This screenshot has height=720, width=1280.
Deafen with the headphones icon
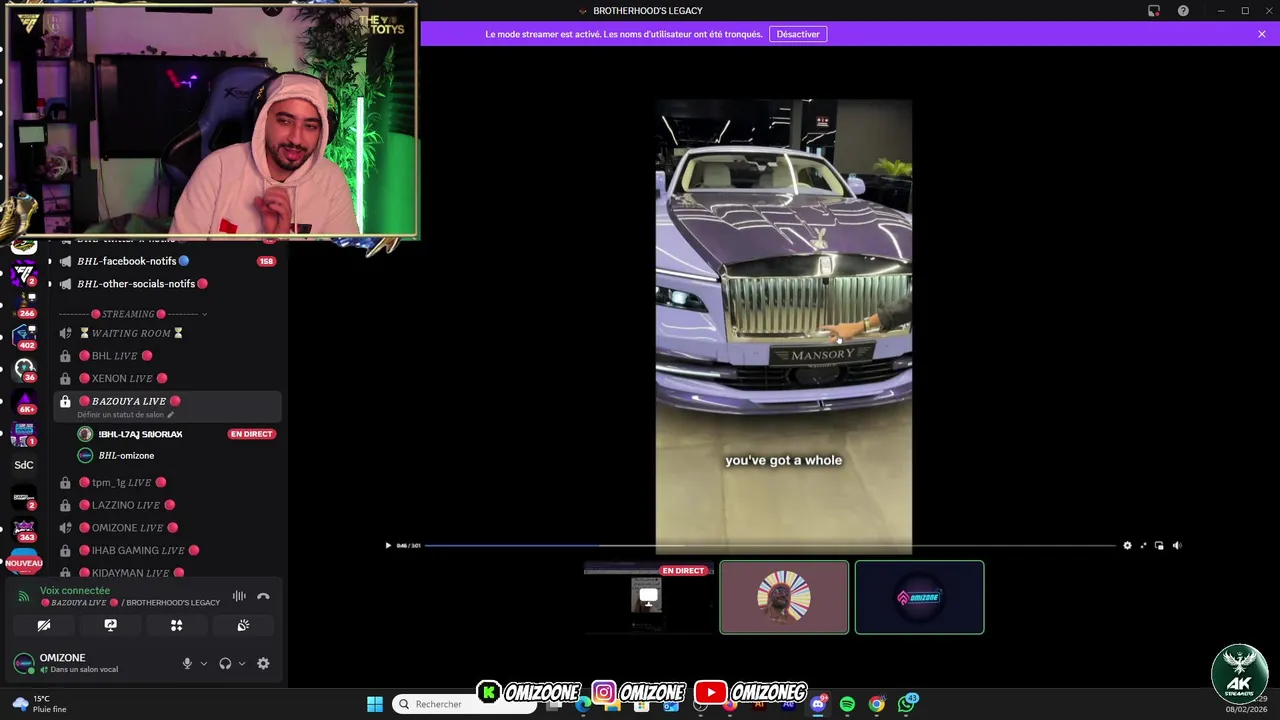[x=225, y=663]
